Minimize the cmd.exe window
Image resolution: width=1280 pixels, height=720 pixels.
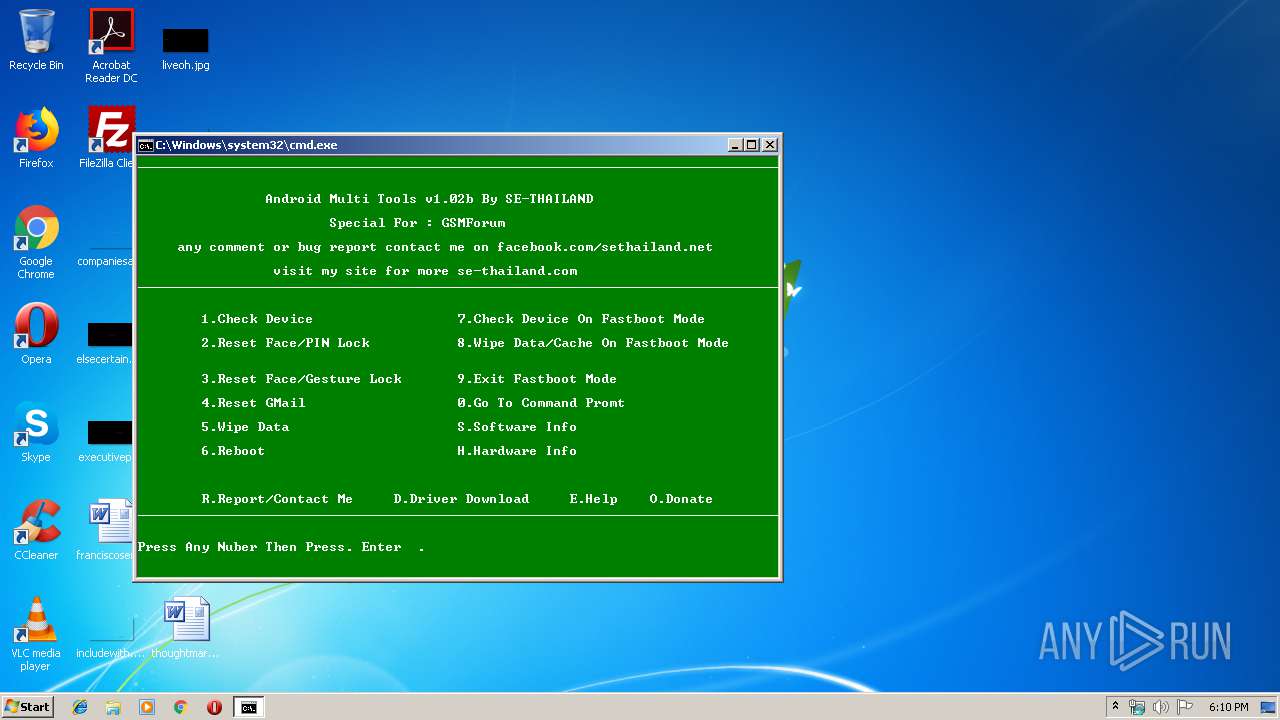[735, 145]
